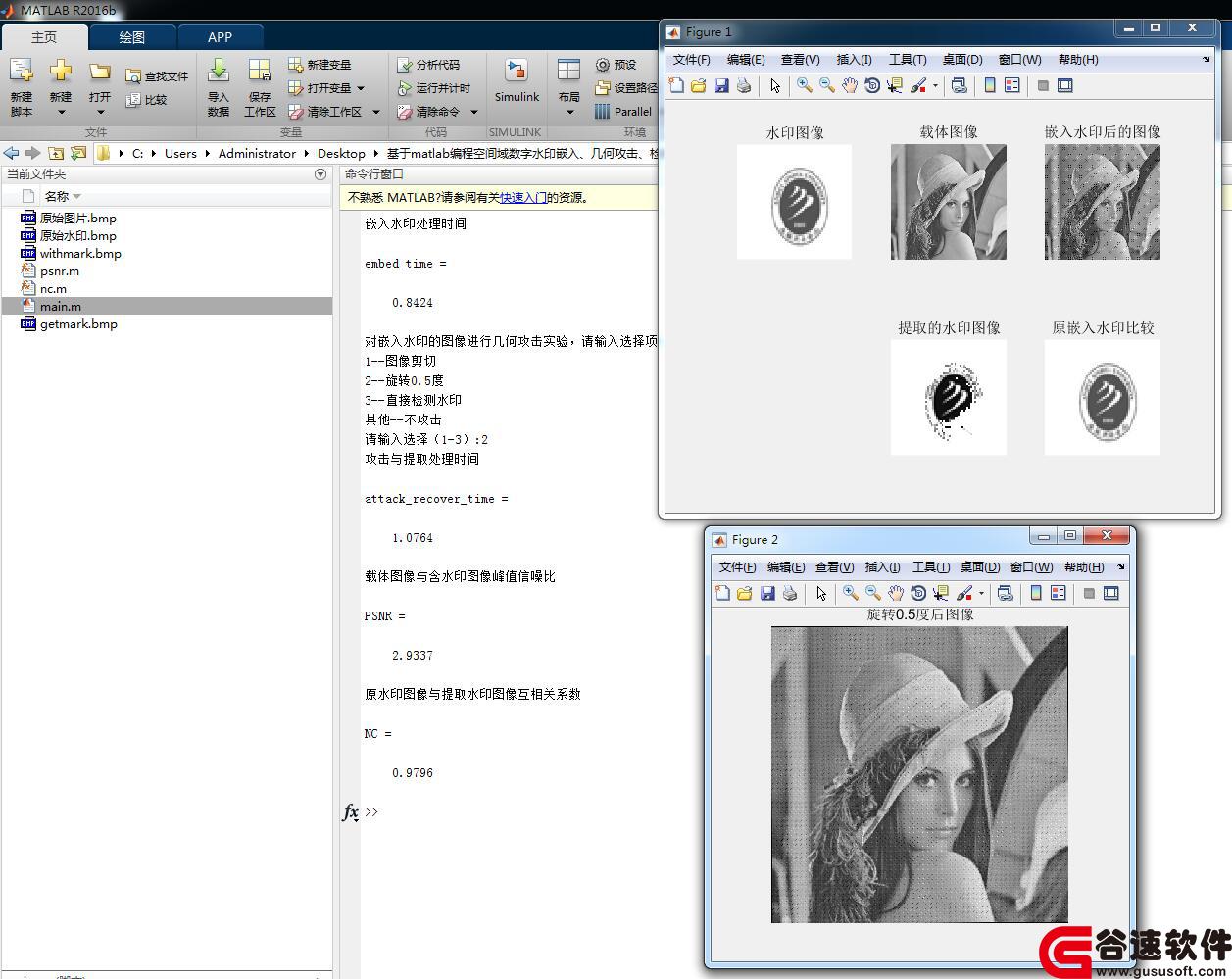Expand 清除命令 dropdown arrow
This screenshot has height=979, width=1232.
coord(474,112)
